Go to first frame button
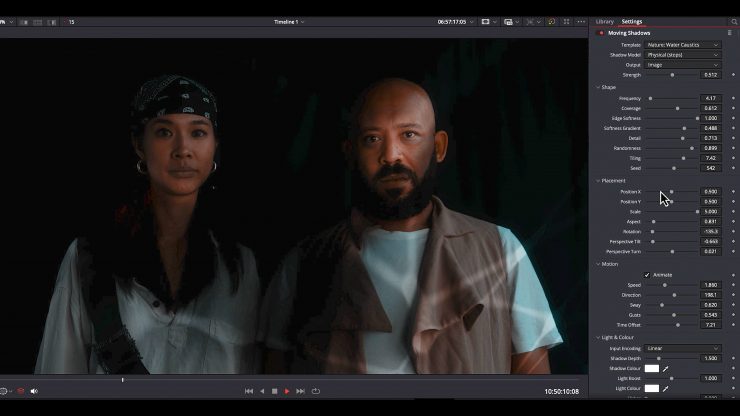The image size is (740, 416). tap(249, 391)
